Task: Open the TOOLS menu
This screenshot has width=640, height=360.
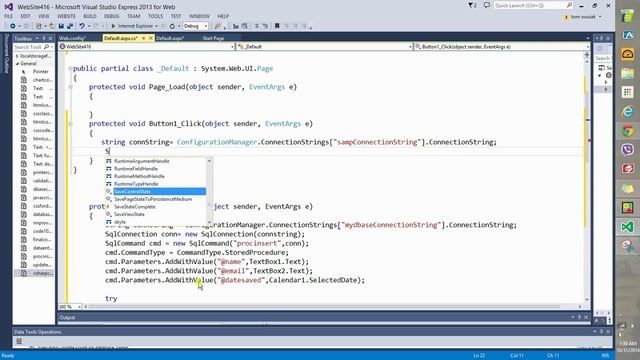Action: pyautogui.click(x=155, y=16)
